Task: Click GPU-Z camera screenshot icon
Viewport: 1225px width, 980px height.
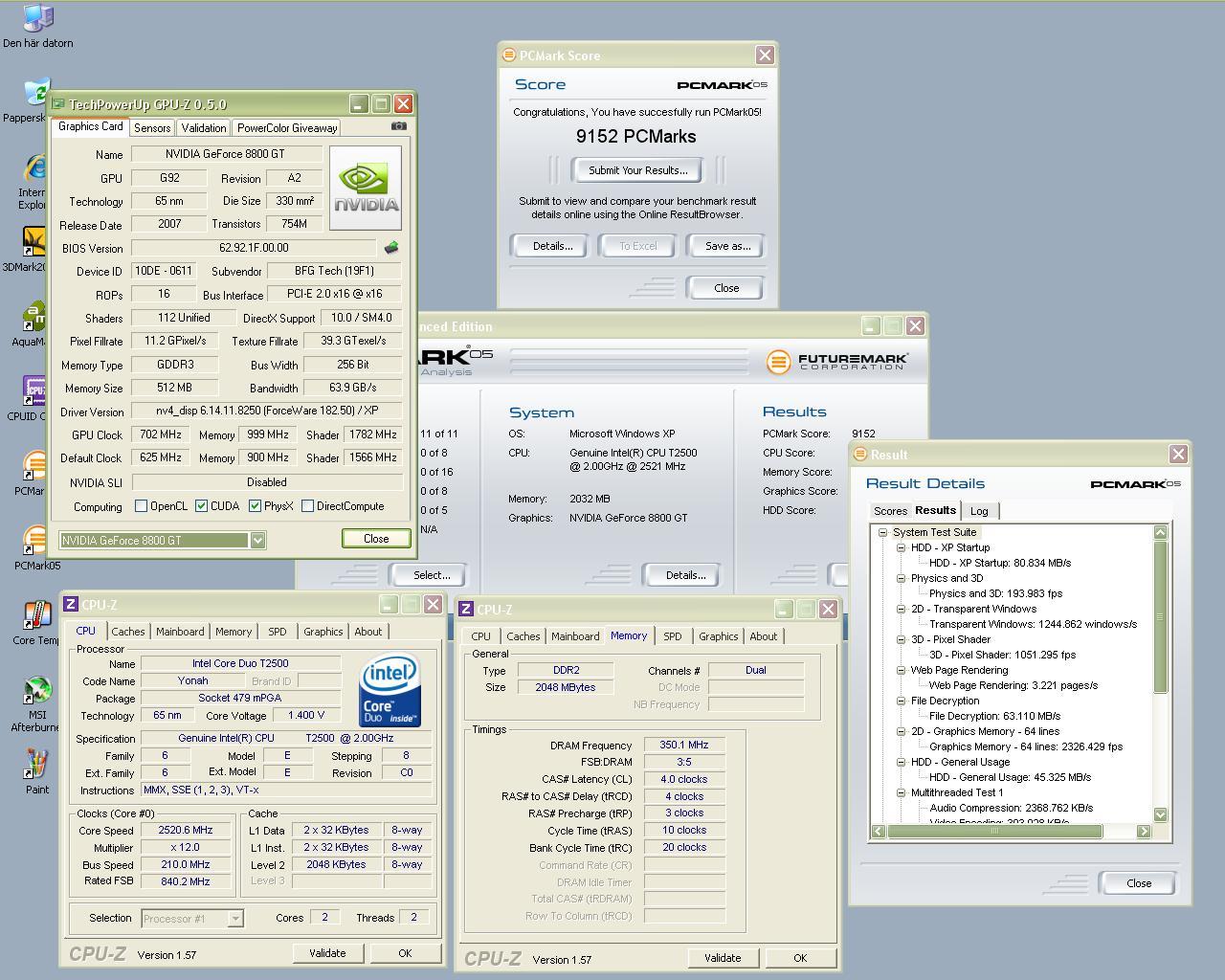Action: [x=399, y=125]
